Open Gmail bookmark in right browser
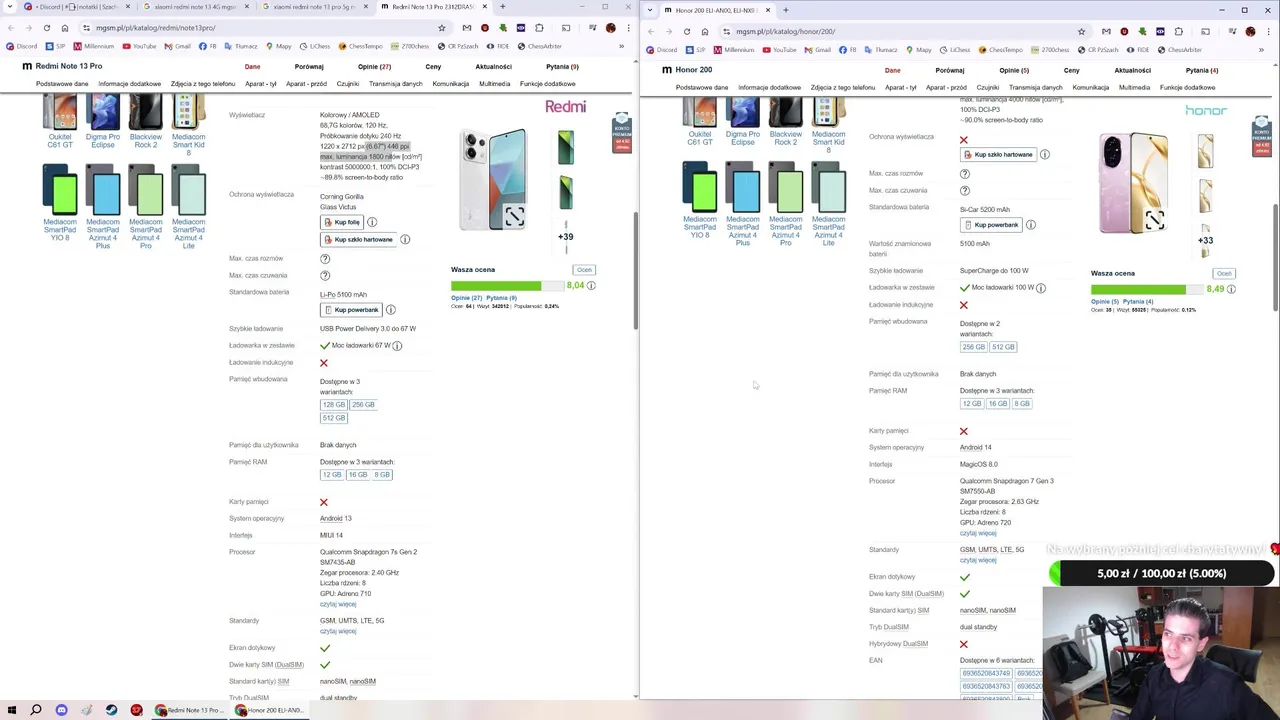The image size is (1280, 720). [818, 50]
